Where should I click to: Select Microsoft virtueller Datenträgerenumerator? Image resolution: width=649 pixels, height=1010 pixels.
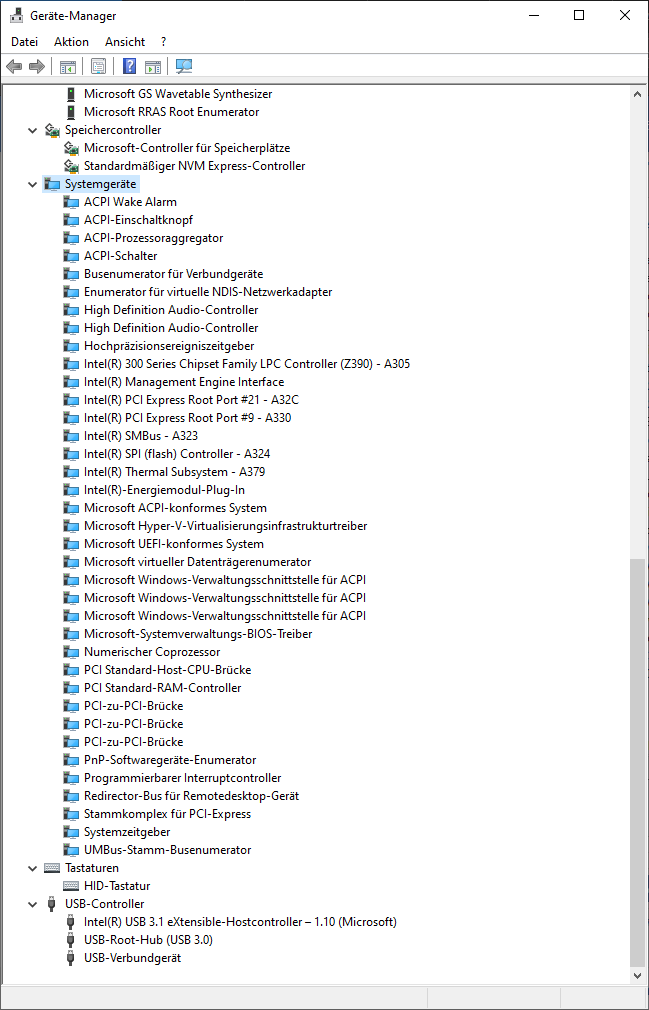[198, 562]
